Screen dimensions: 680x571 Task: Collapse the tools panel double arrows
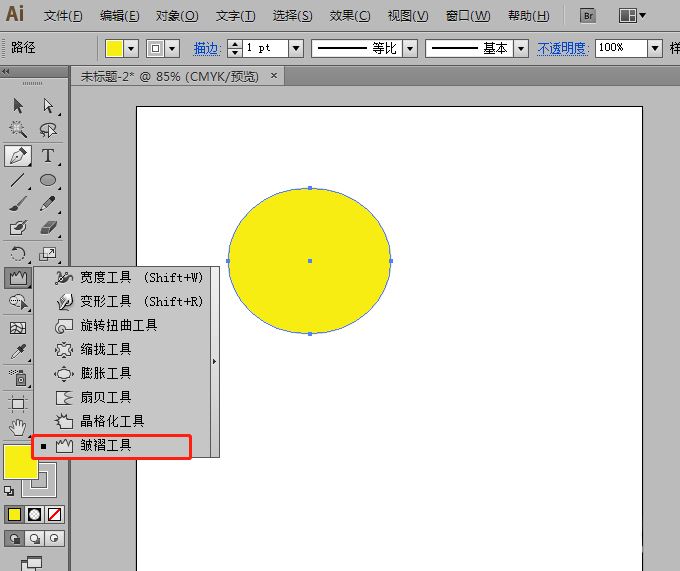[5, 71]
